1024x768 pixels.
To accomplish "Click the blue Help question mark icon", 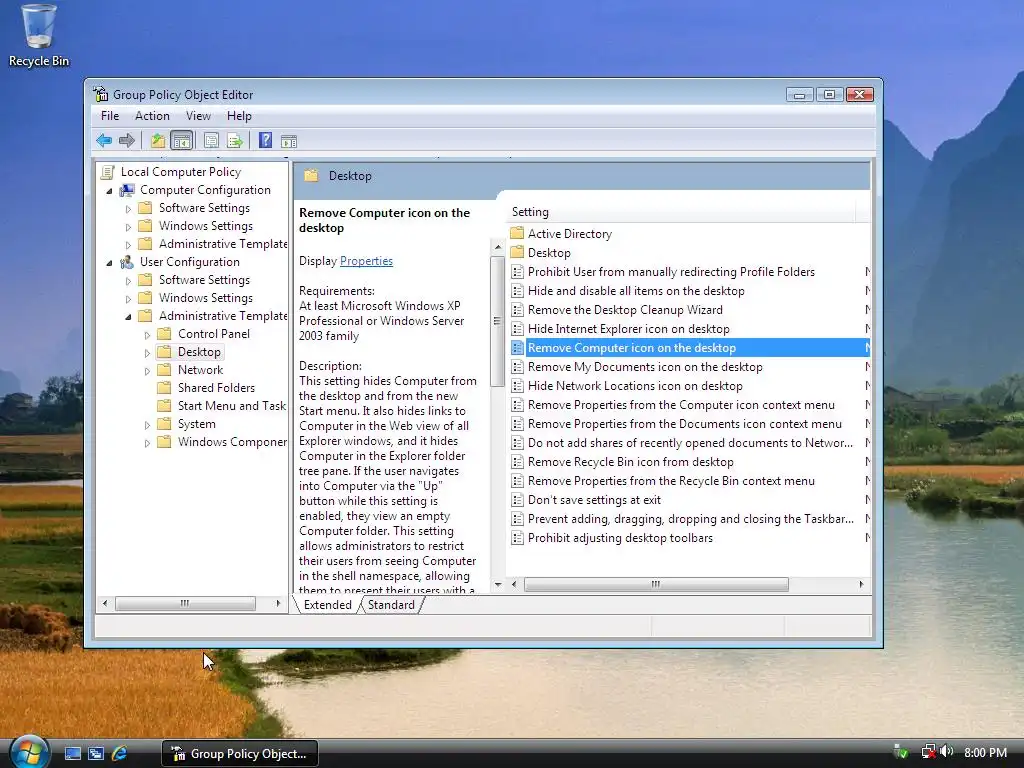I will [265, 140].
